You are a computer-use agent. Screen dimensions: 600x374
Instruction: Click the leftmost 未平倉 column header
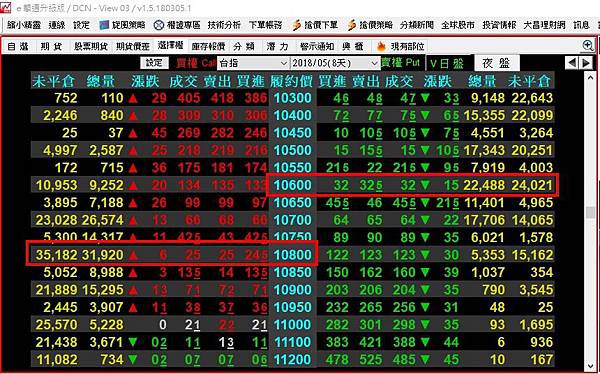point(54,81)
